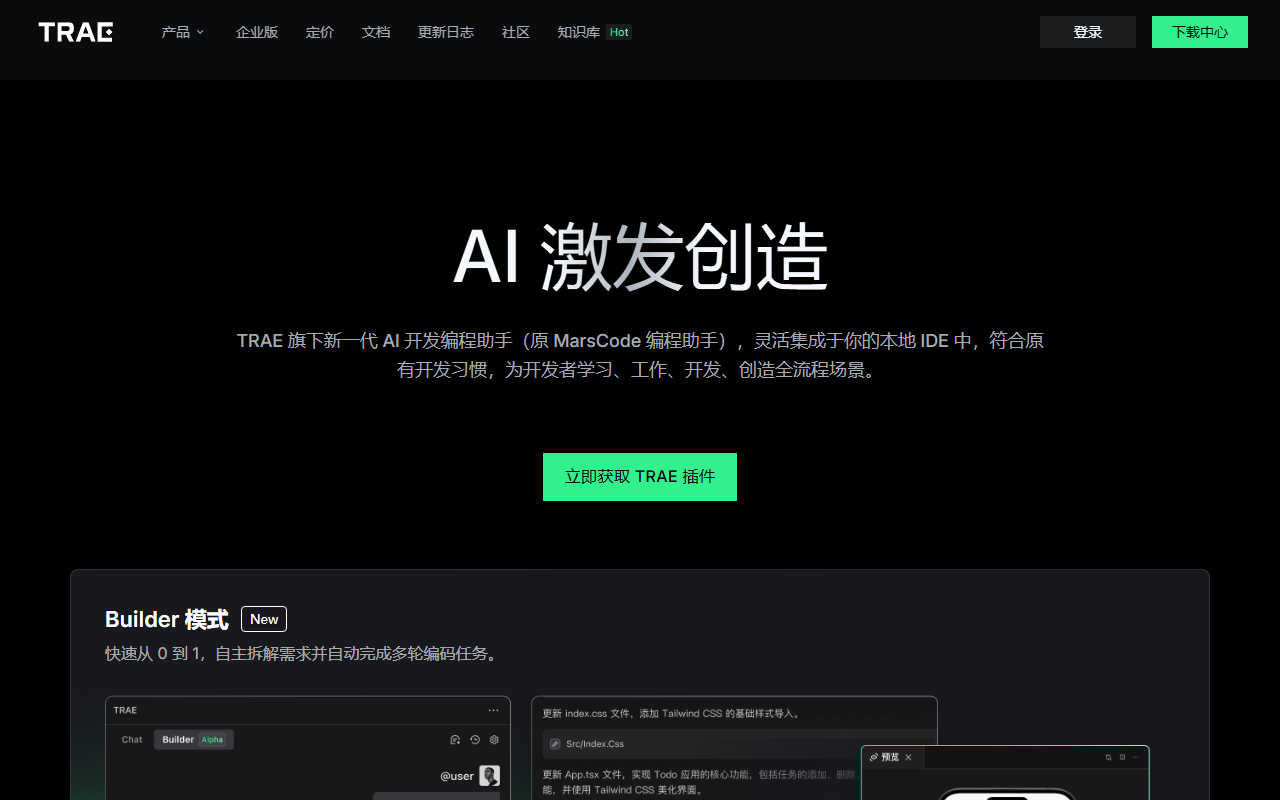Click the '更新 index.css 文件' line
Viewport: 1280px width, 800px height.
click(670, 714)
